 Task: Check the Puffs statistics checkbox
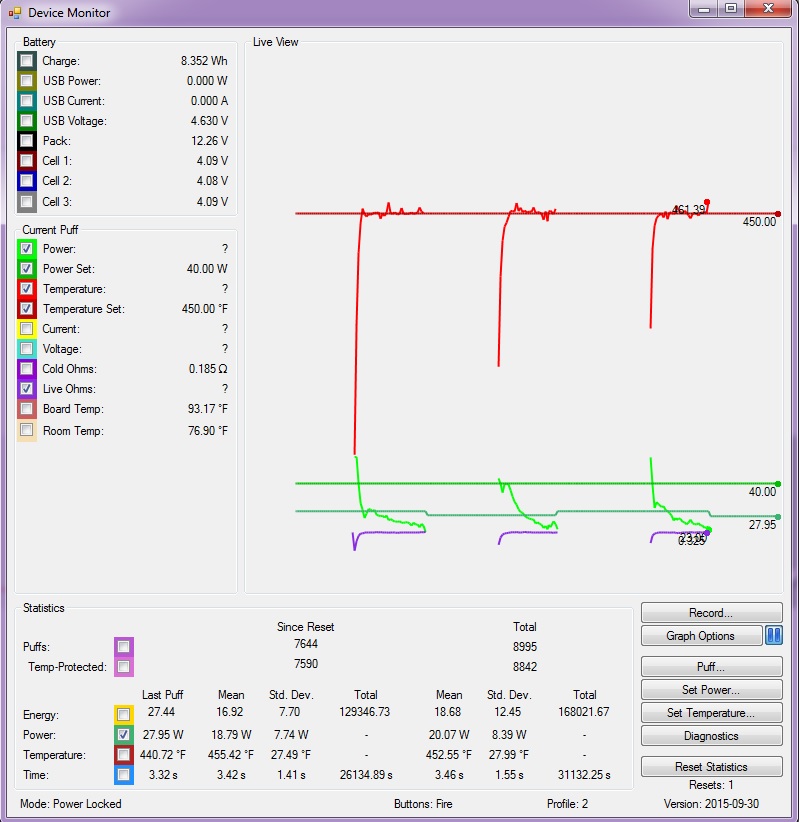pyautogui.click(x=124, y=646)
